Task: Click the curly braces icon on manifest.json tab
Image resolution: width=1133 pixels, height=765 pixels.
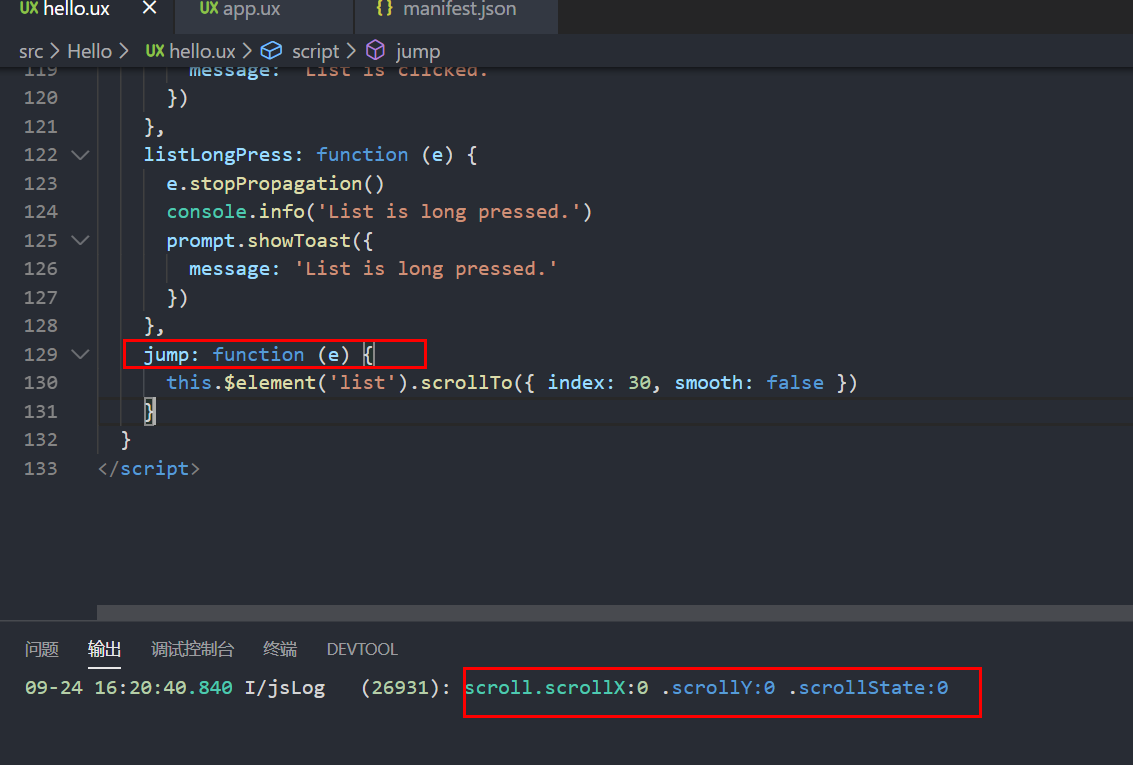Action: coord(384,9)
